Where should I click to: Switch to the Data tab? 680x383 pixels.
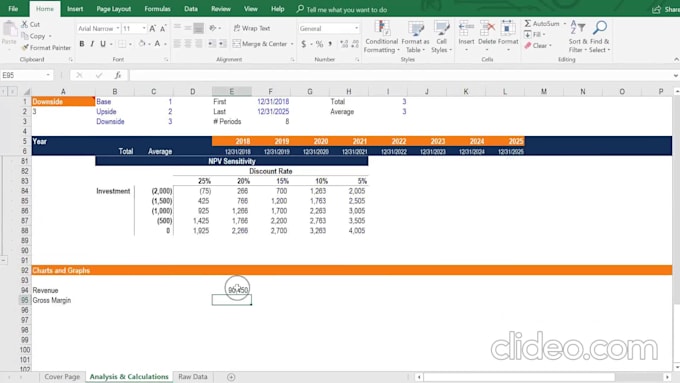(x=191, y=9)
